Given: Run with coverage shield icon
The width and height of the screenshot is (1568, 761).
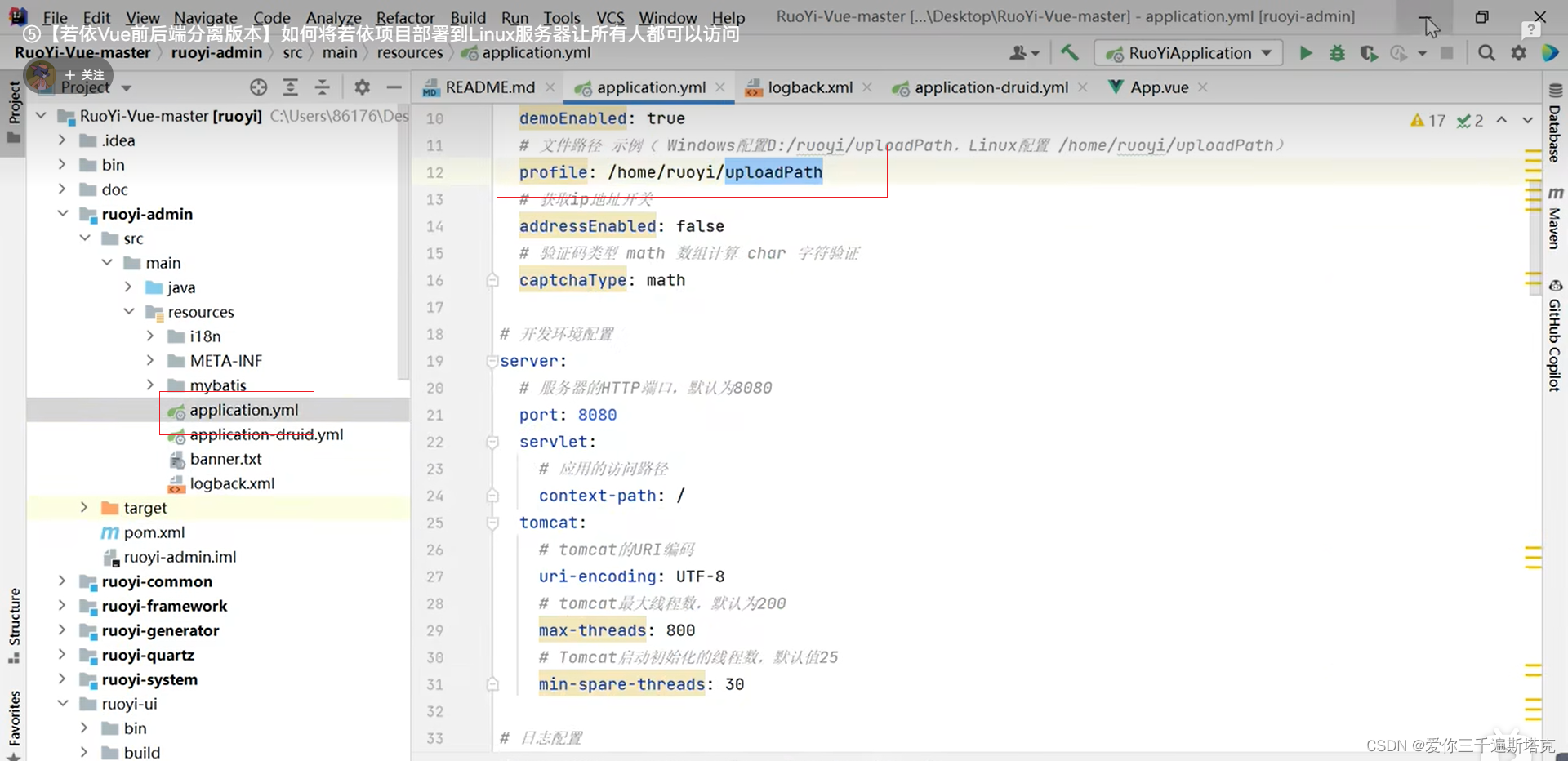Looking at the screenshot, I should click(x=1369, y=53).
